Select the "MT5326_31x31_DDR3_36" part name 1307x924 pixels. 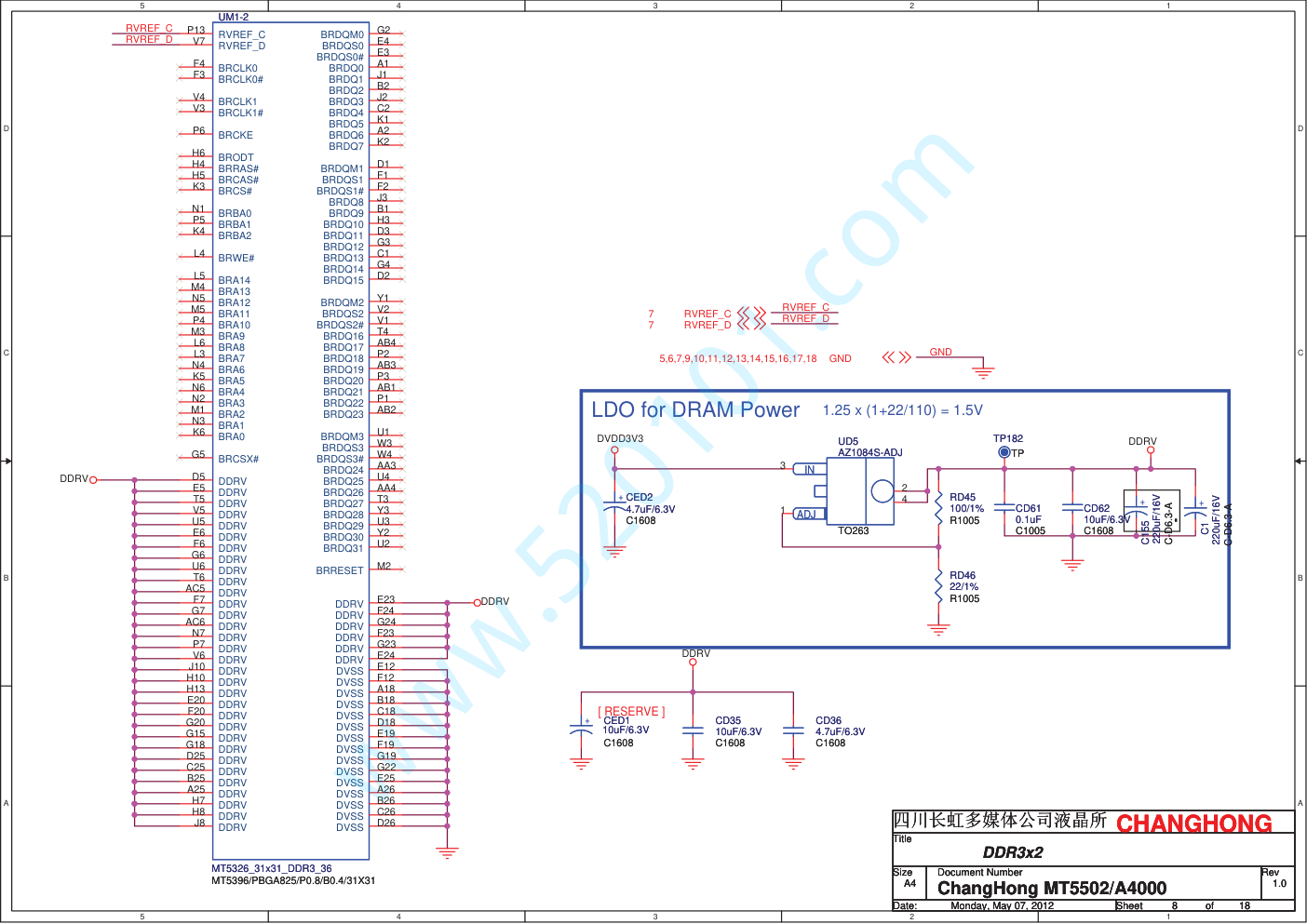(x=272, y=869)
